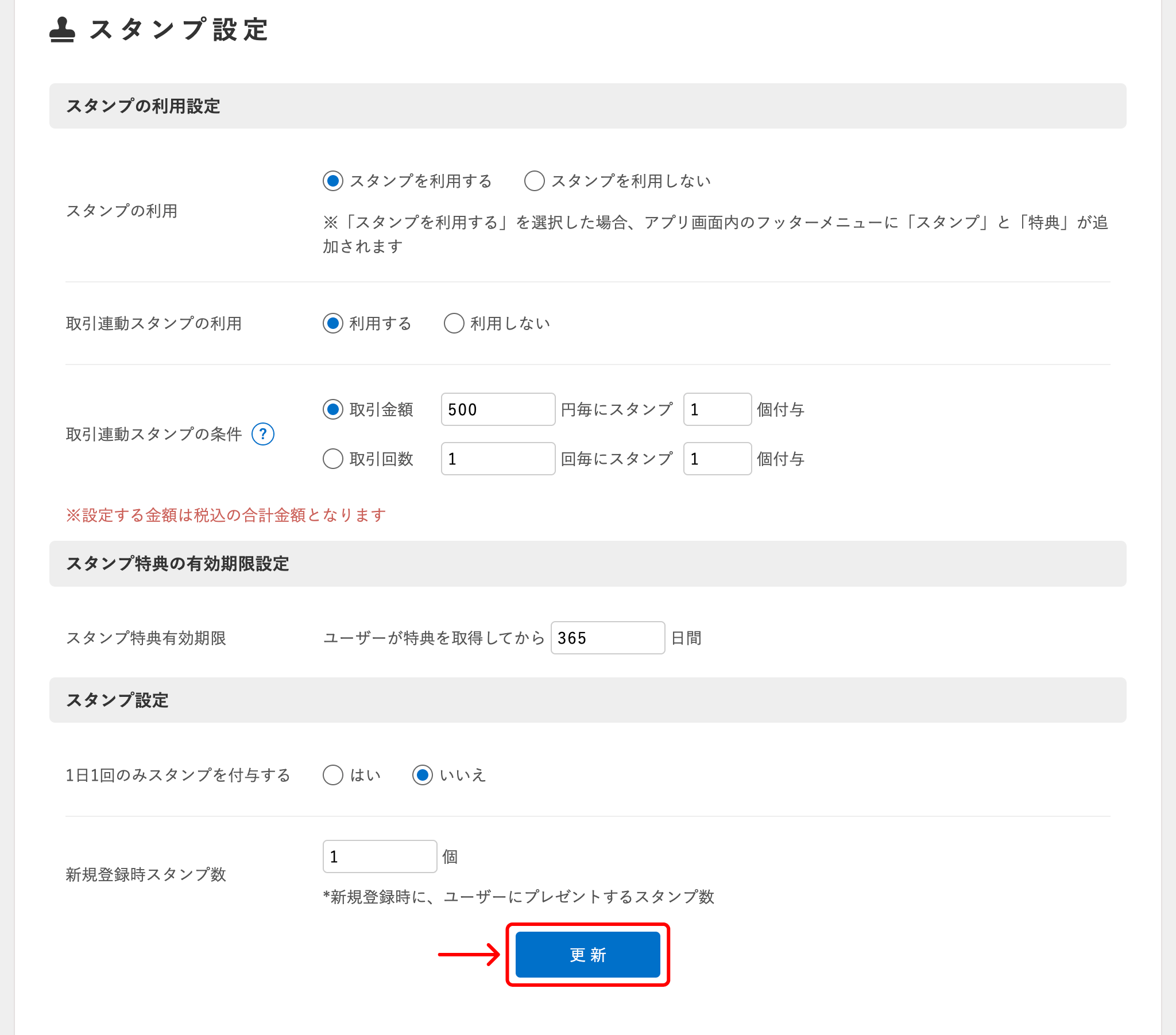The height and width of the screenshot is (1035, 1176).
Task: Enable 利用する for 取引連動スタンプの利用
Action: (x=332, y=323)
